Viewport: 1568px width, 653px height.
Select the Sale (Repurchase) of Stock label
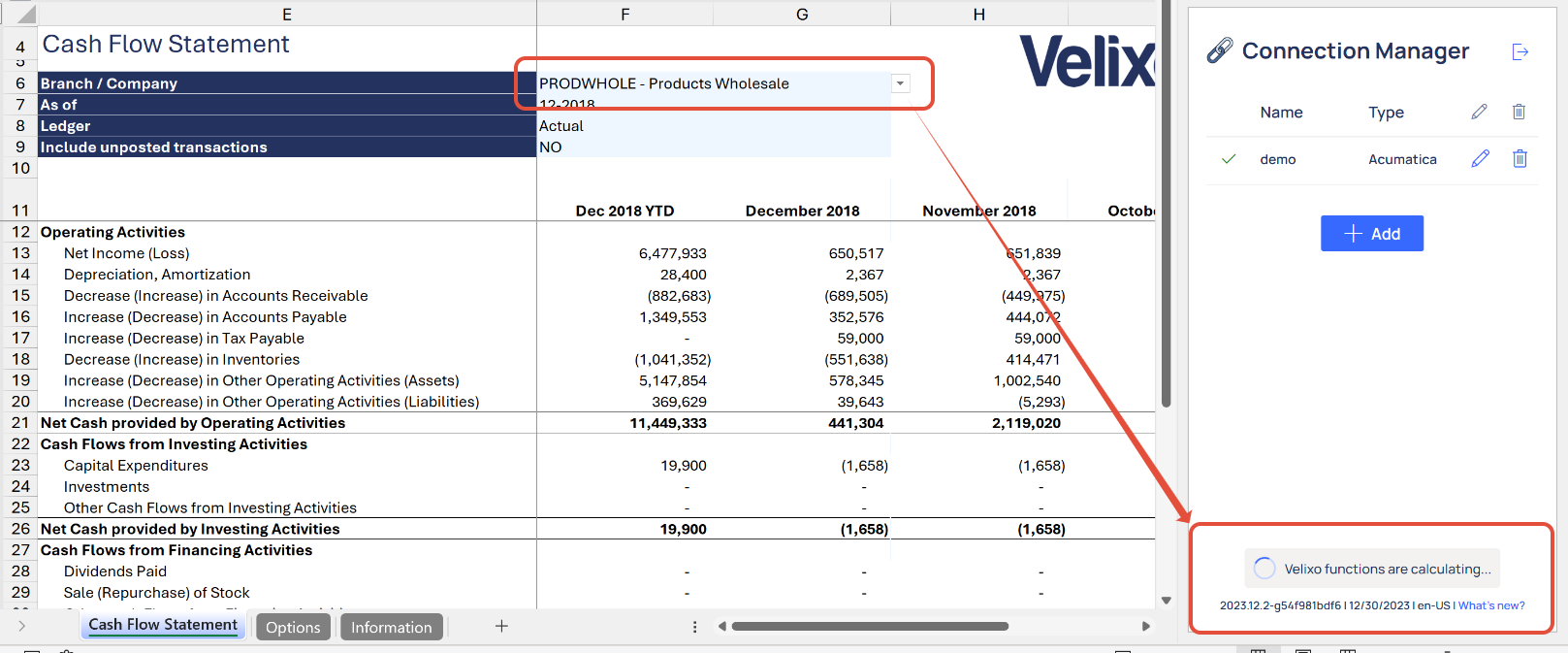click(x=157, y=593)
